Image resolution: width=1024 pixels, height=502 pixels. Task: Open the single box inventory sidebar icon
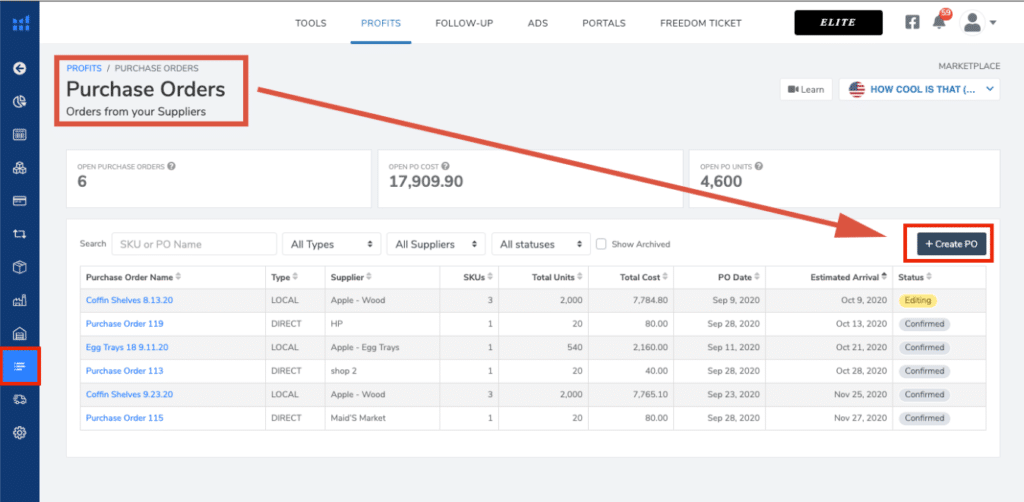pos(20,267)
